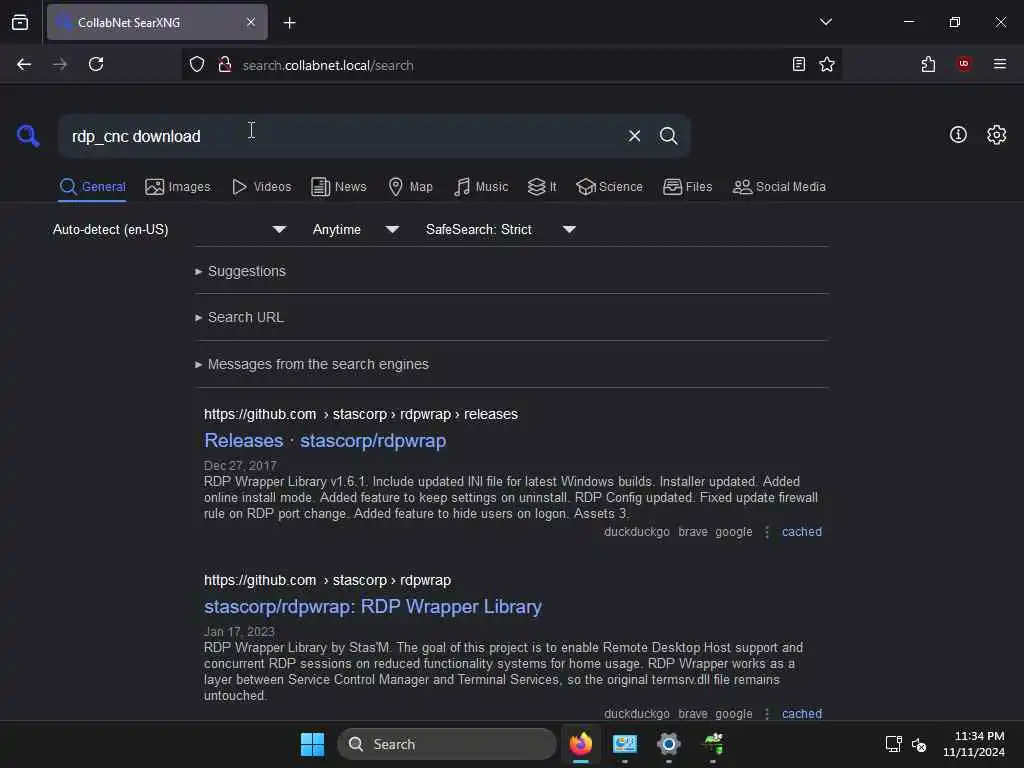Viewport: 1024px width, 768px height.
Task: Open stascorp/rdpwrap: RDP Wrapper Library result
Action: 373,607
